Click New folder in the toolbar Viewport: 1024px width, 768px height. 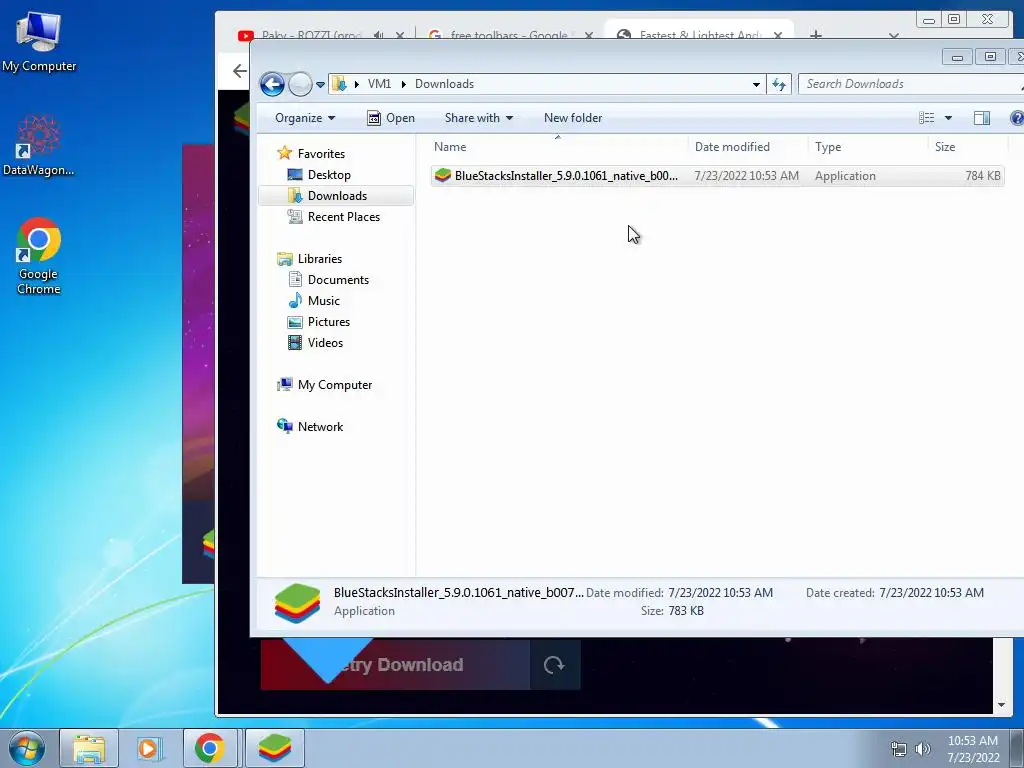(573, 118)
